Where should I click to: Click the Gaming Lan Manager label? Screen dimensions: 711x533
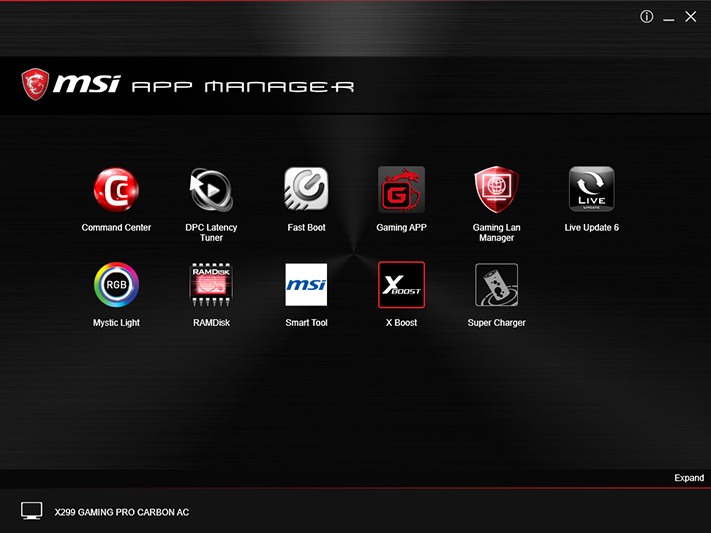(497, 233)
